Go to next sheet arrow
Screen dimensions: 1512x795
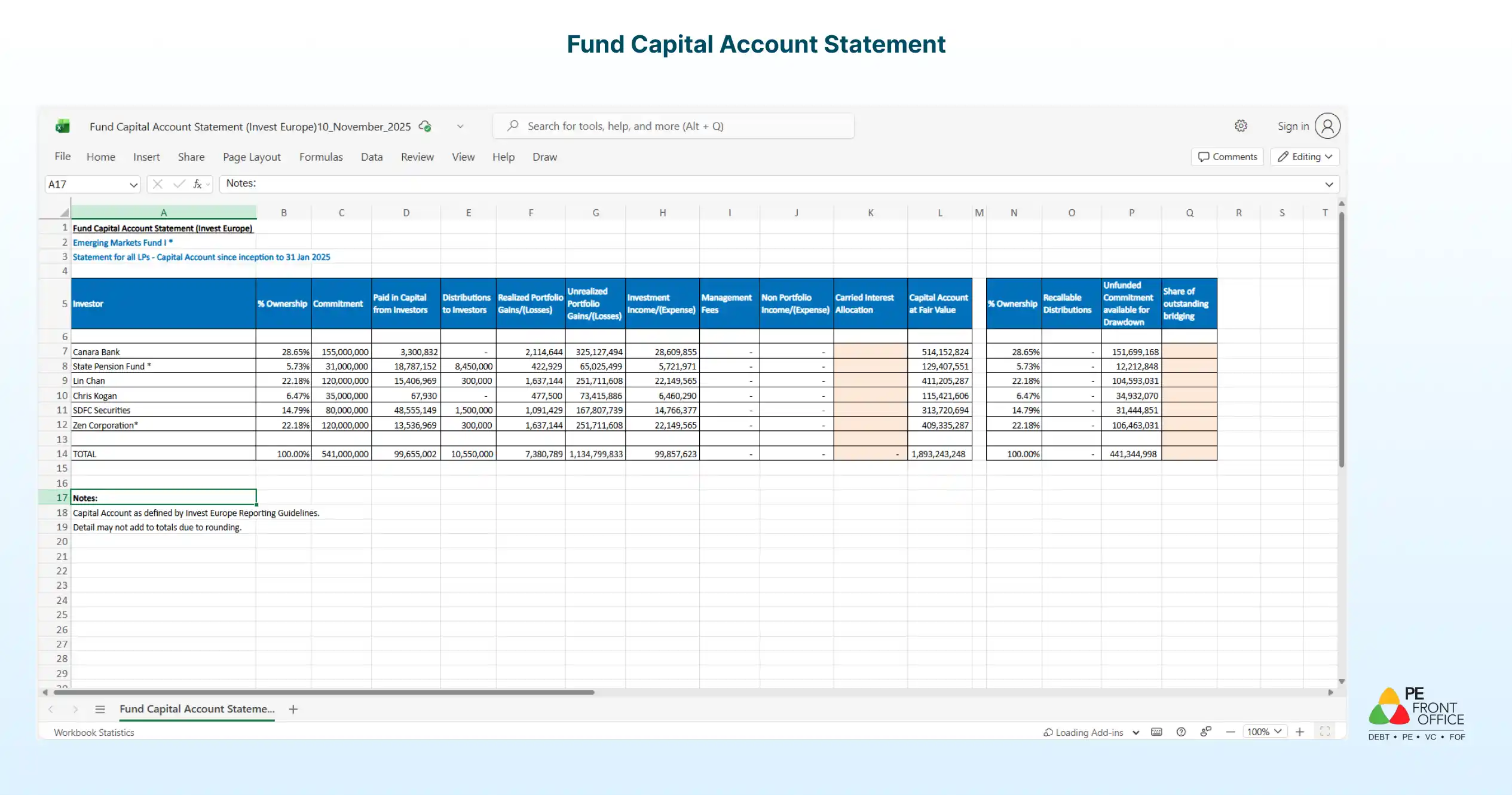click(x=75, y=709)
